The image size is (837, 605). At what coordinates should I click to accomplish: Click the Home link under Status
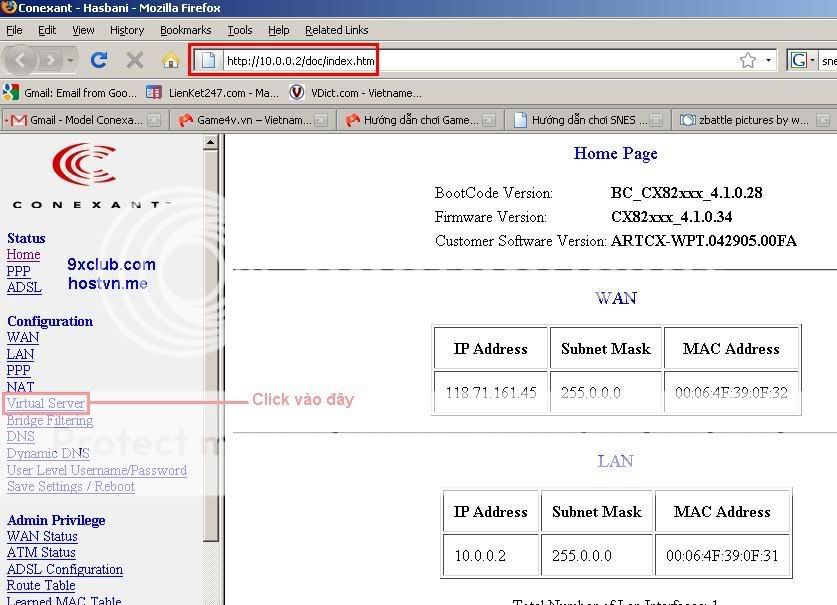(23, 255)
